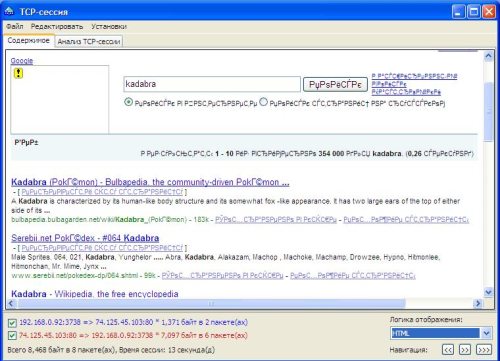Select the first search scope radio button
This screenshot has height=361, width=500.
128,102
